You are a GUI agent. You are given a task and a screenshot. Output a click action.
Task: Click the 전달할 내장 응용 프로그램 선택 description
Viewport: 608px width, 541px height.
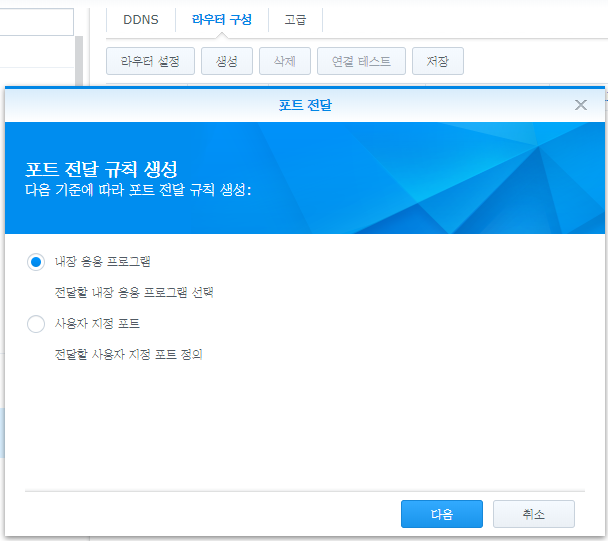click(134, 292)
